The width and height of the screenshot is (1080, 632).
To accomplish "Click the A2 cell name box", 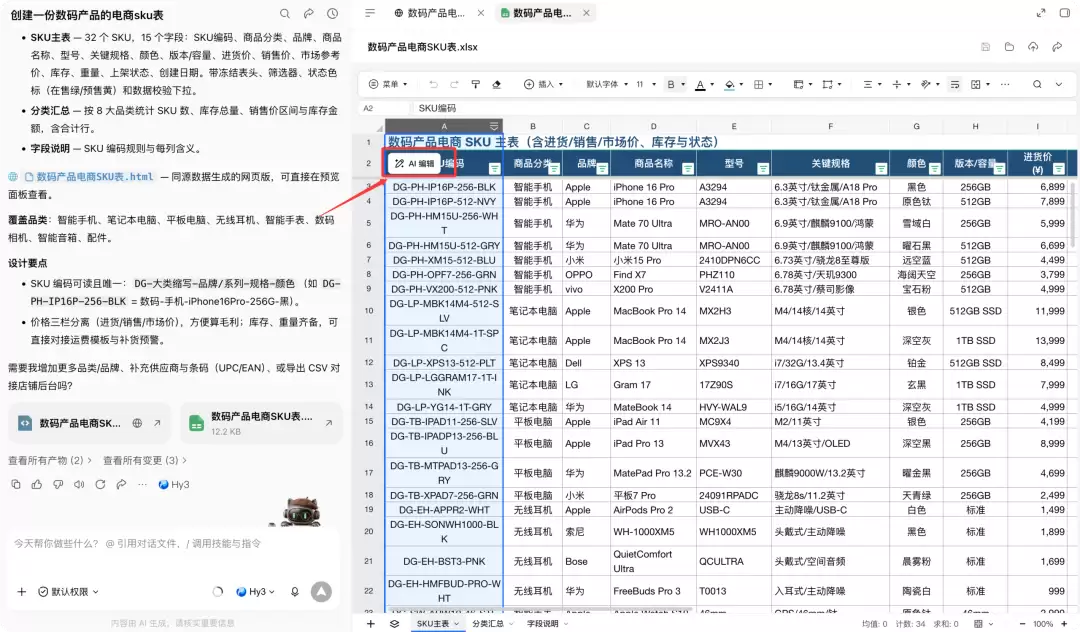I will pyautogui.click(x=384, y=108).
